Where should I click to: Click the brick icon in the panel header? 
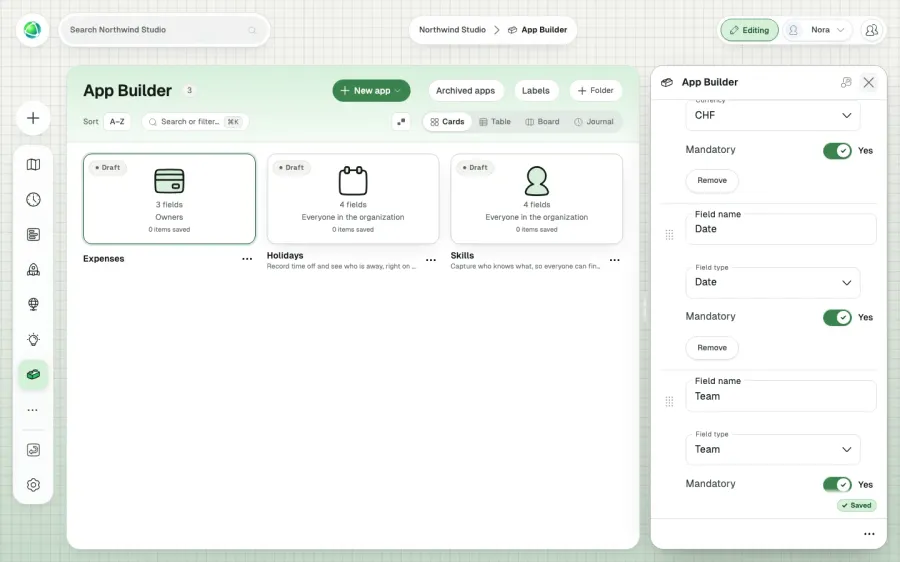pos(667,83)
